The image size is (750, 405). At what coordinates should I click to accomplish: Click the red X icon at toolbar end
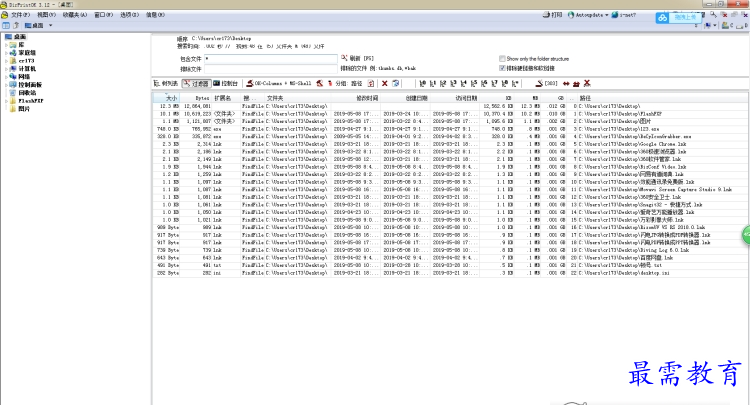pyautogui.click(x=587, y=84)
